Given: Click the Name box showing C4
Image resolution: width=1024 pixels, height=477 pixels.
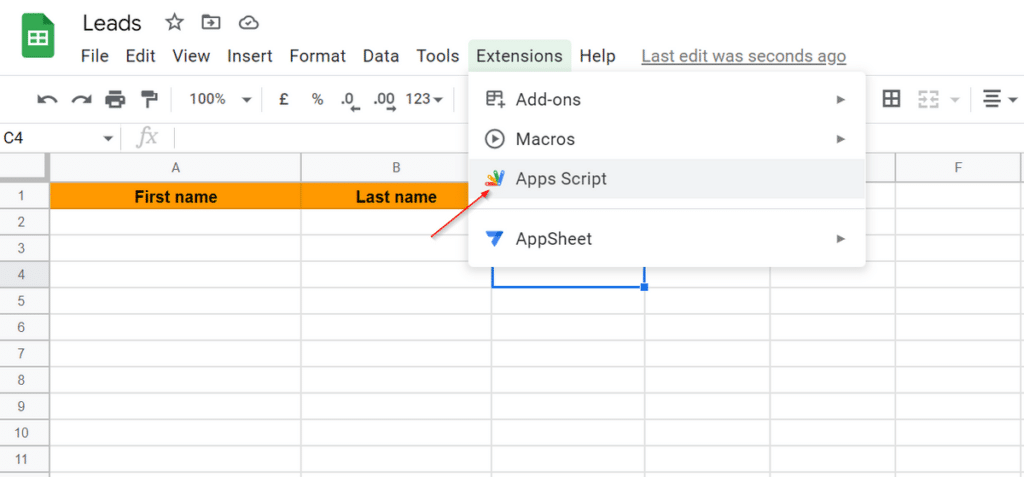Looking at the screenshot, I should click(50, 138).
